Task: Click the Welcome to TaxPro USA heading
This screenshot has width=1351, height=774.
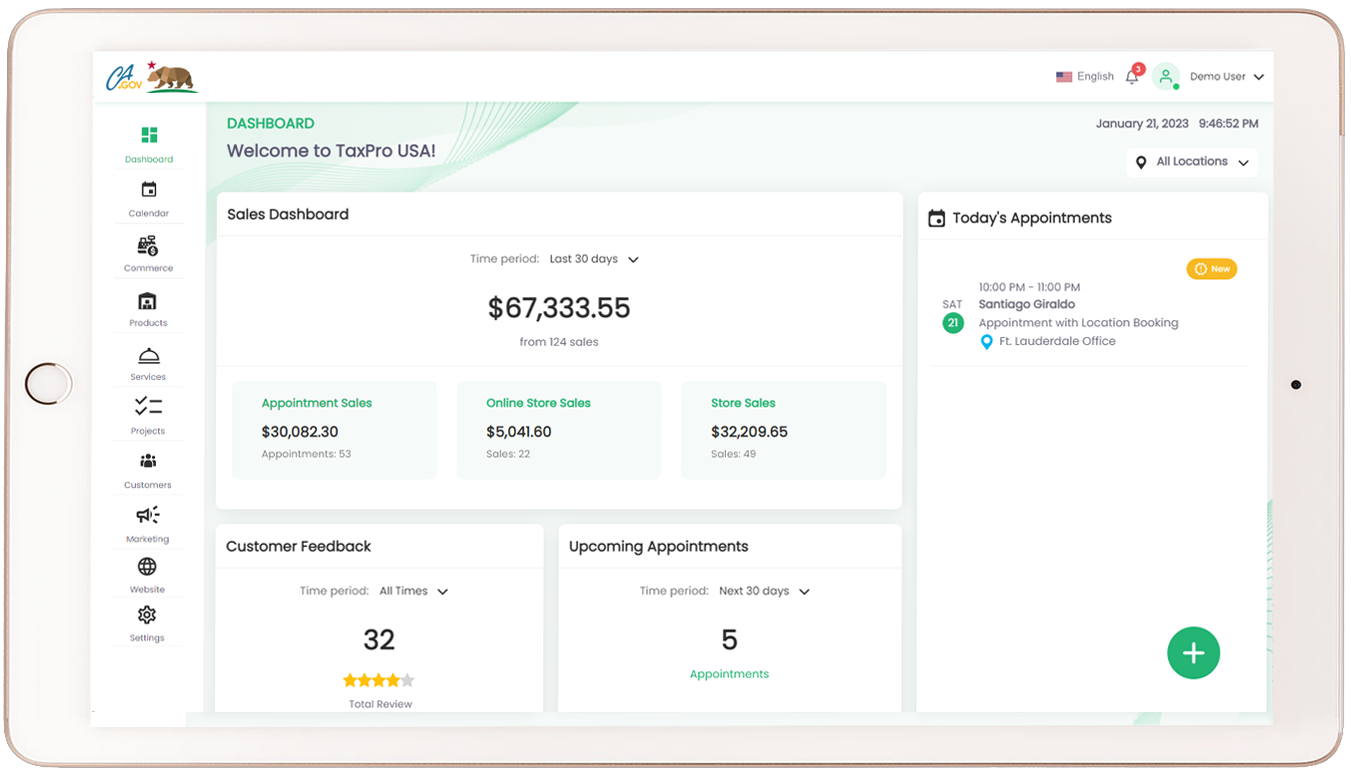Action: [x=331, y=151]
